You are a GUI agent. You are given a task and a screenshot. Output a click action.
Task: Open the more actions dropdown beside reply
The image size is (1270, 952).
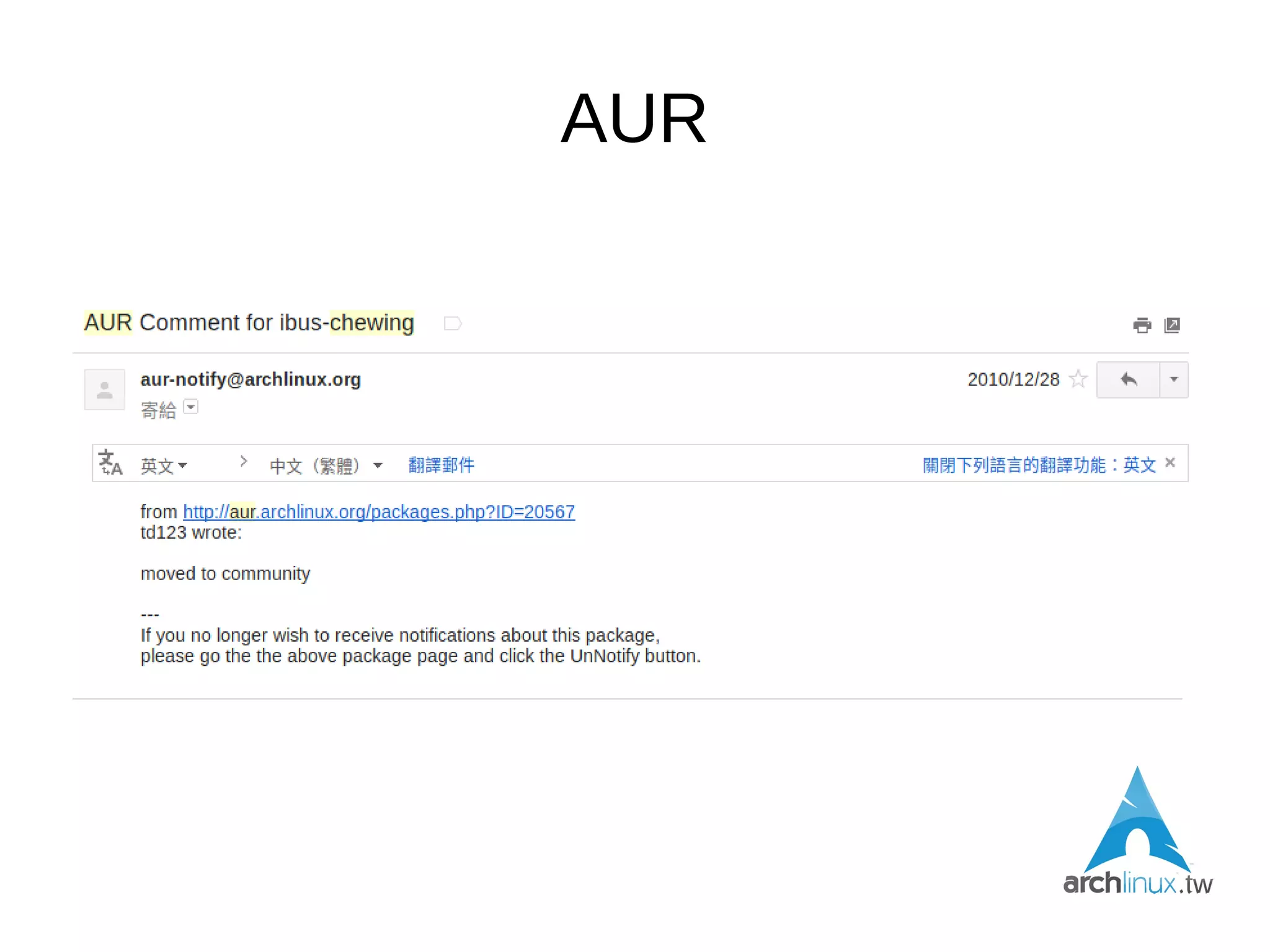tap(1174, 379)
